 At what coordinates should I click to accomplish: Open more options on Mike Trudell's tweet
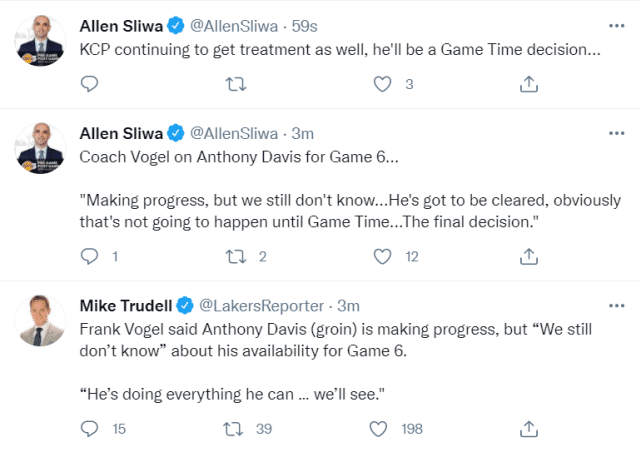pyautogui.click(x=617, y=304)
